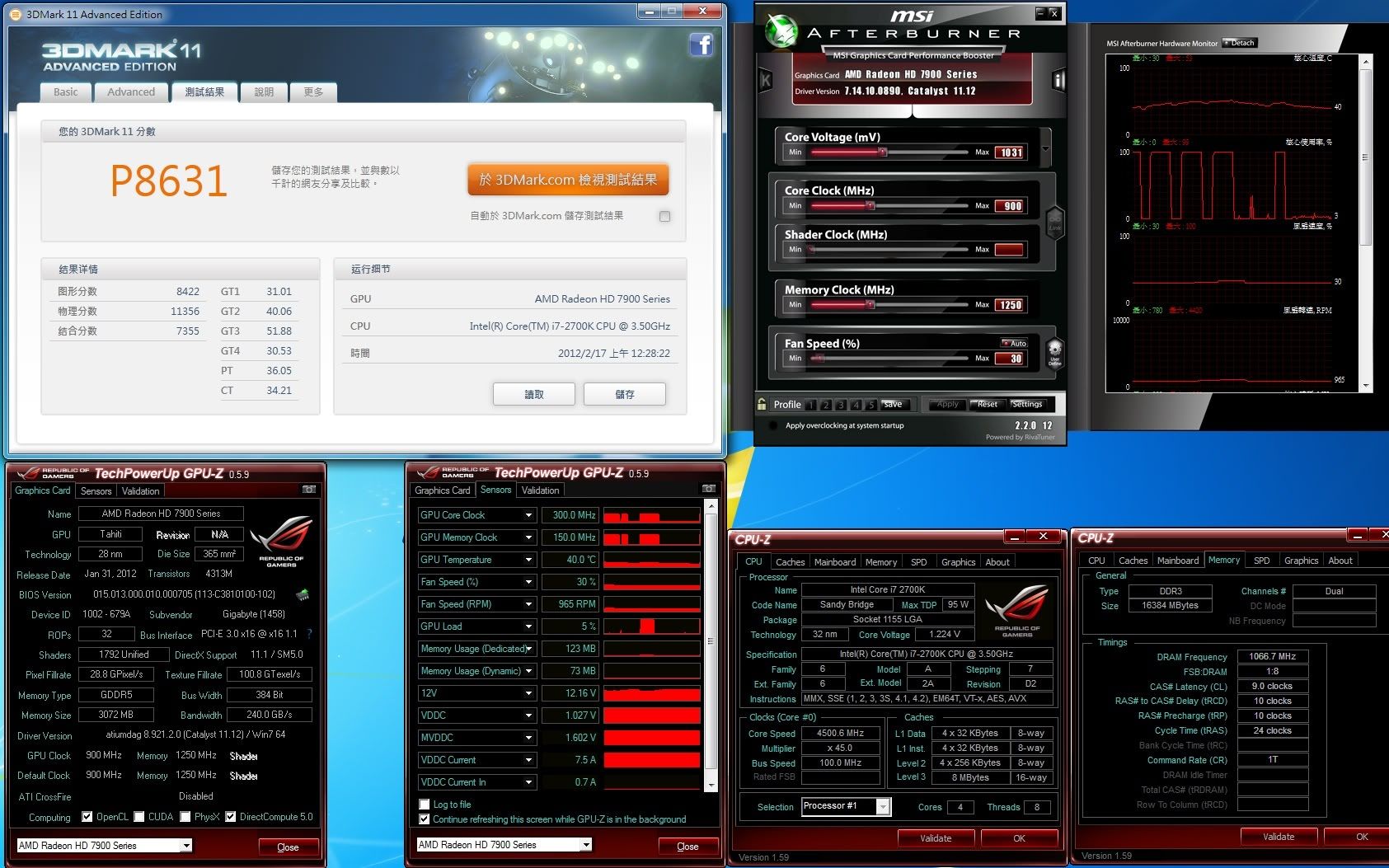Viewport: 1389px width, 868px height.
Task: Open the Advanced tab in 3DMark 11
Action: click(x=131, y=92)
